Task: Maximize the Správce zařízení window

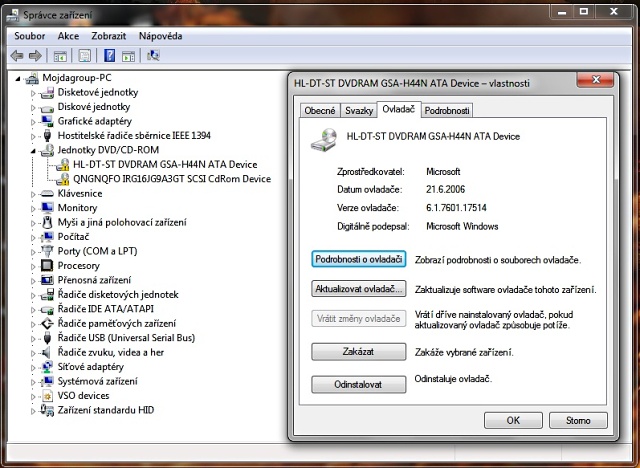Action: (x=584, y=12)
